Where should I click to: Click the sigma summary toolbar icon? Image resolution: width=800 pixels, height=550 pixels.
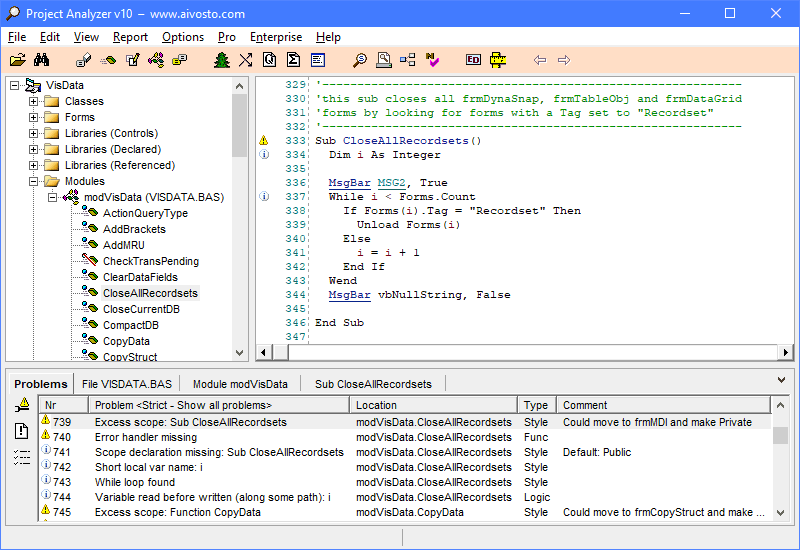[294, 60]
